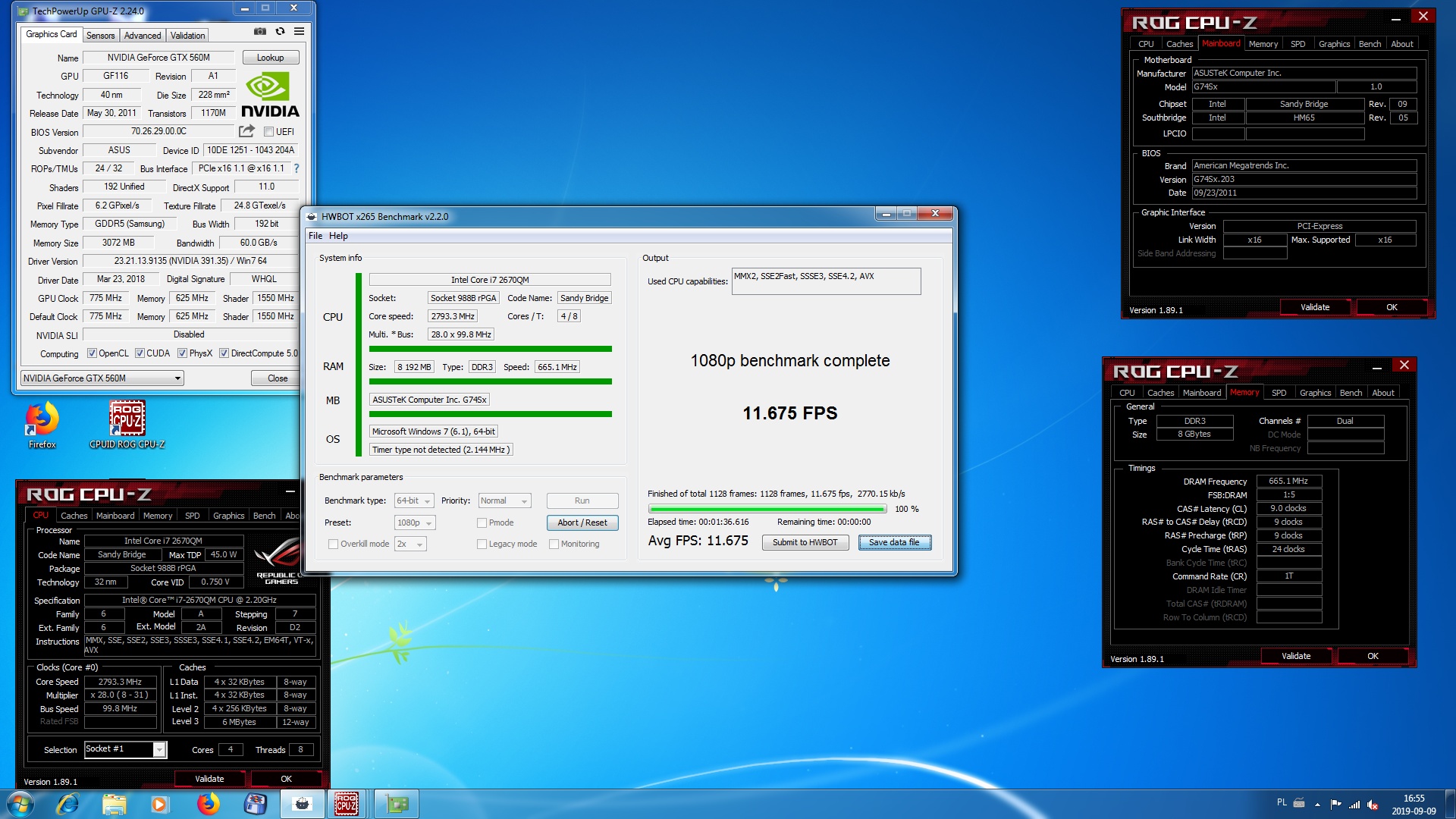Click the PL language indicator
The image size is (1456, 819).
1282,802
